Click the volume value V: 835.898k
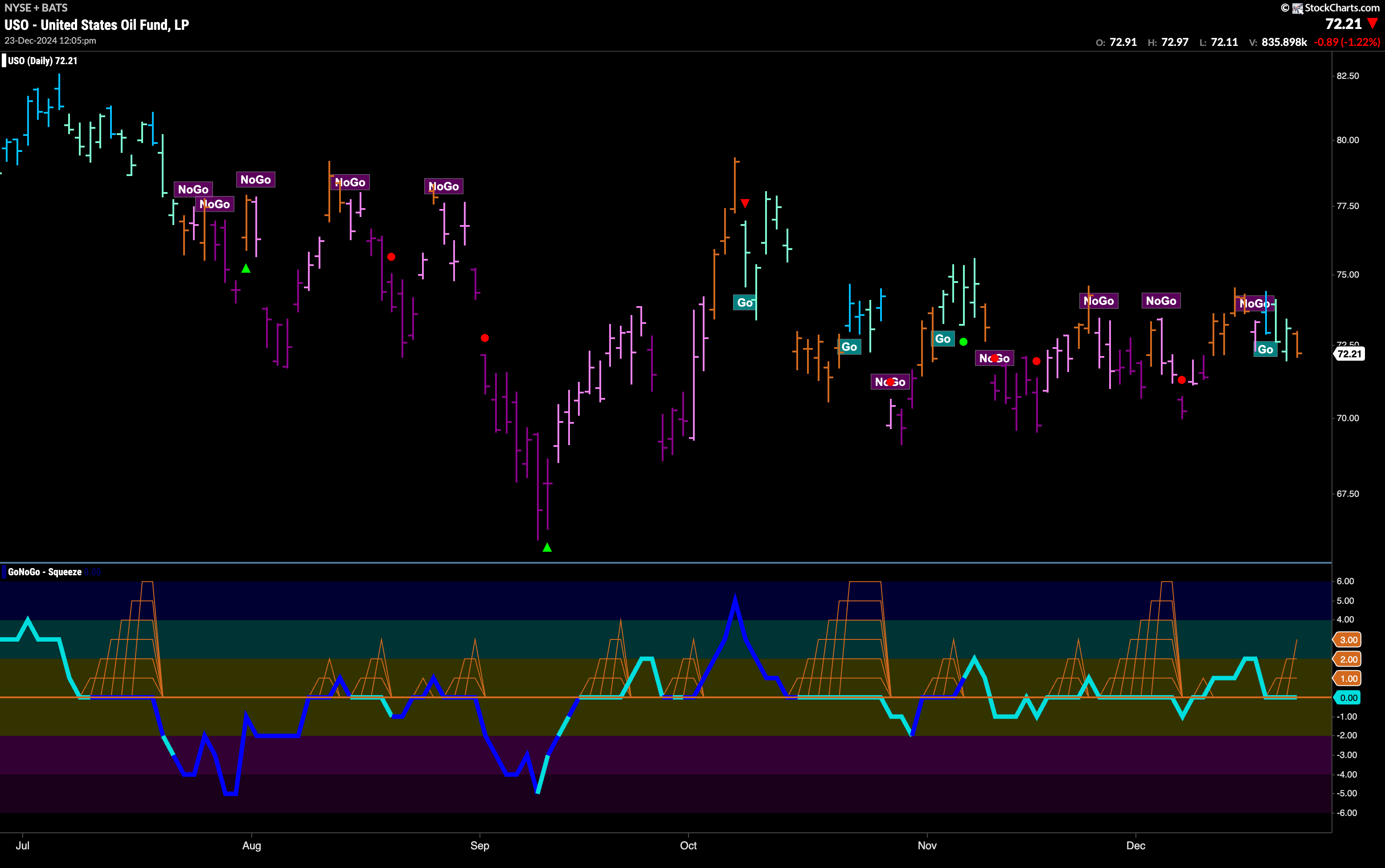 point(1278,42)
